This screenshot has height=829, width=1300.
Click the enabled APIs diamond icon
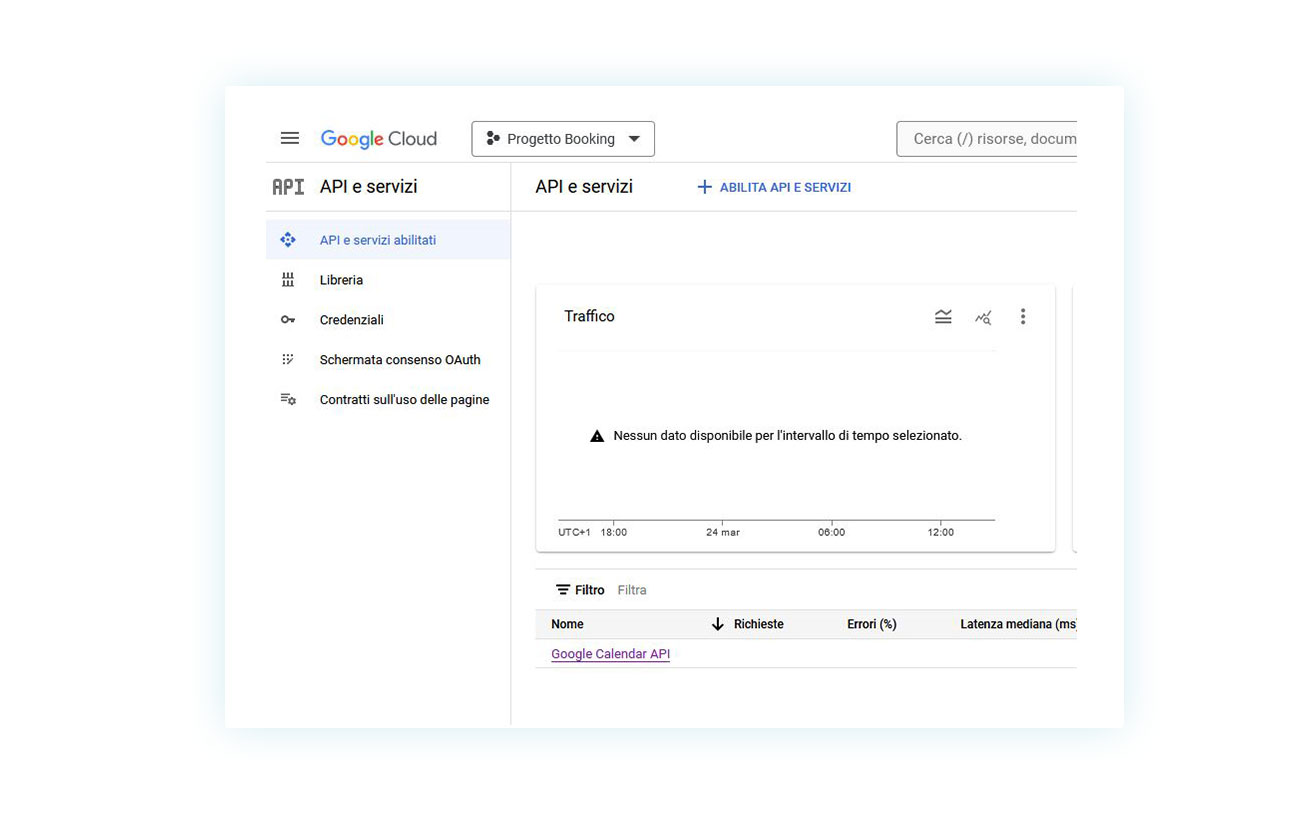[288, 240]
